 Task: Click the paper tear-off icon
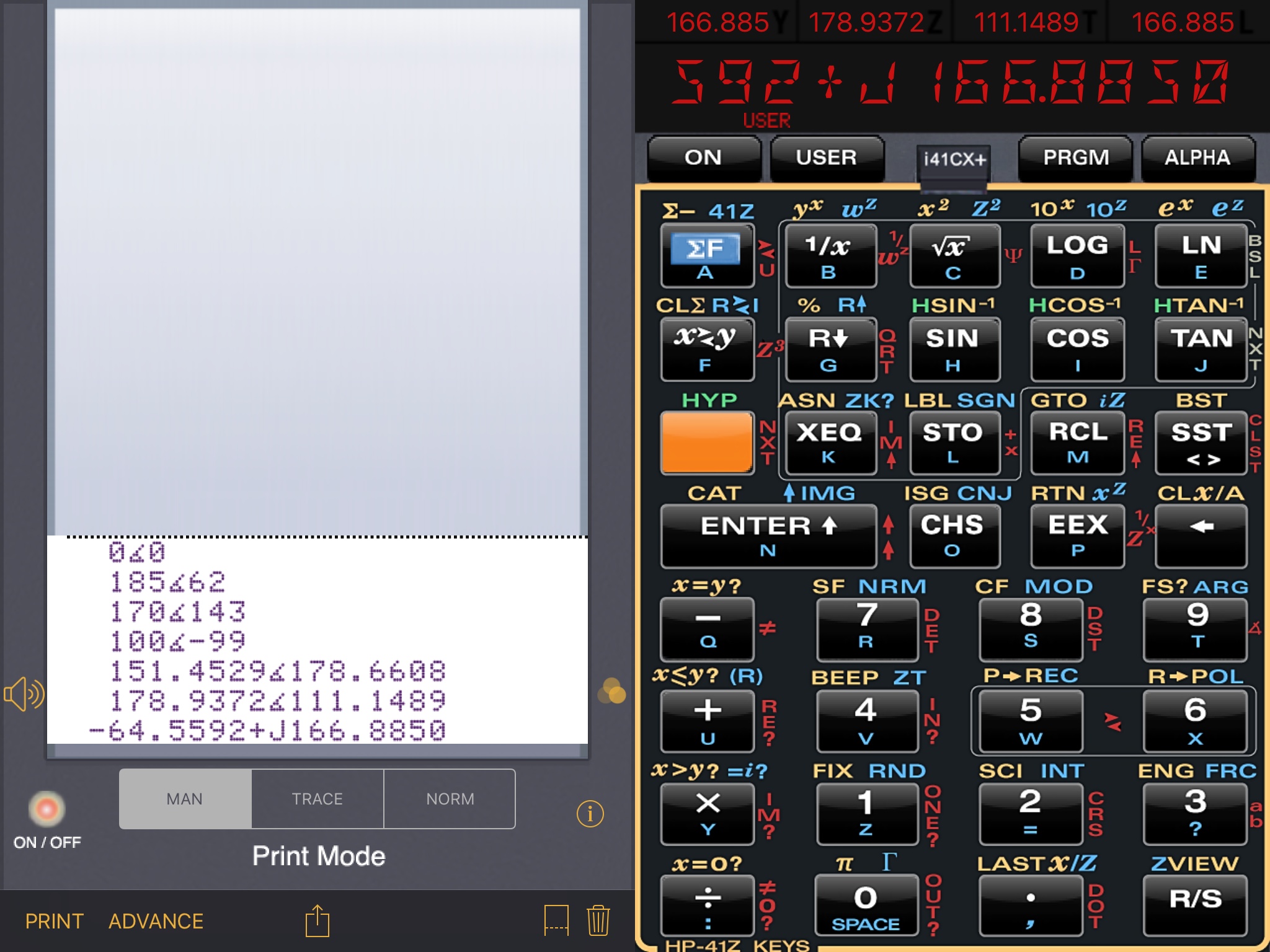(556, 920)
